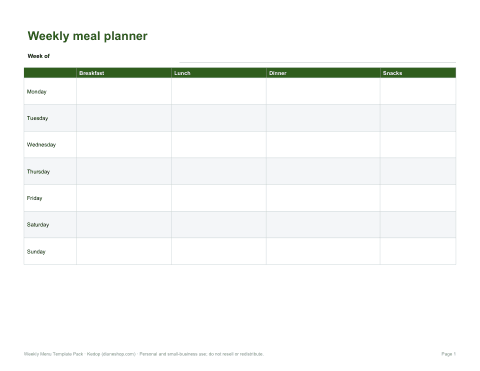Click the footer 'Weekly Menu Template Pack' text

click(x=53, y=354)
